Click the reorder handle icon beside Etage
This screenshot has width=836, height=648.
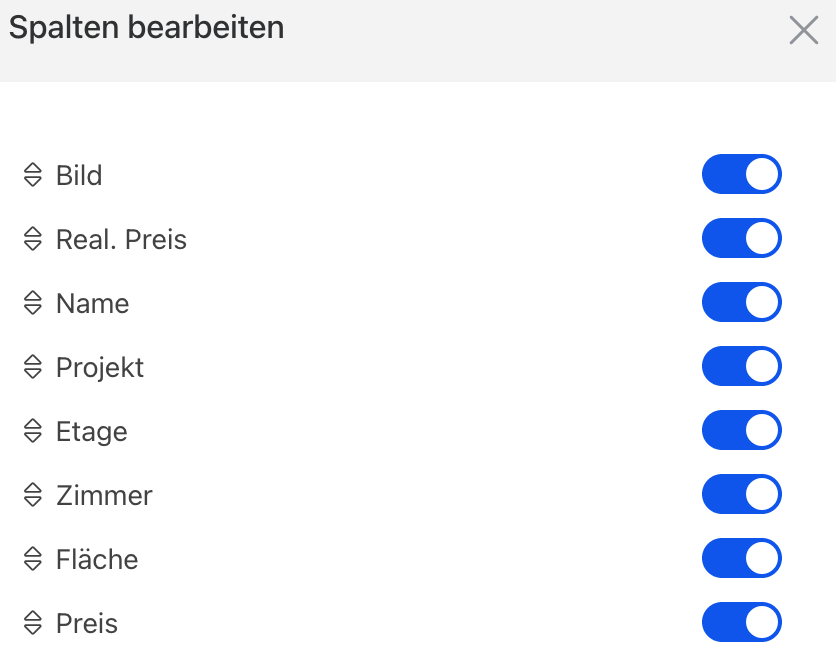point(32,431)
